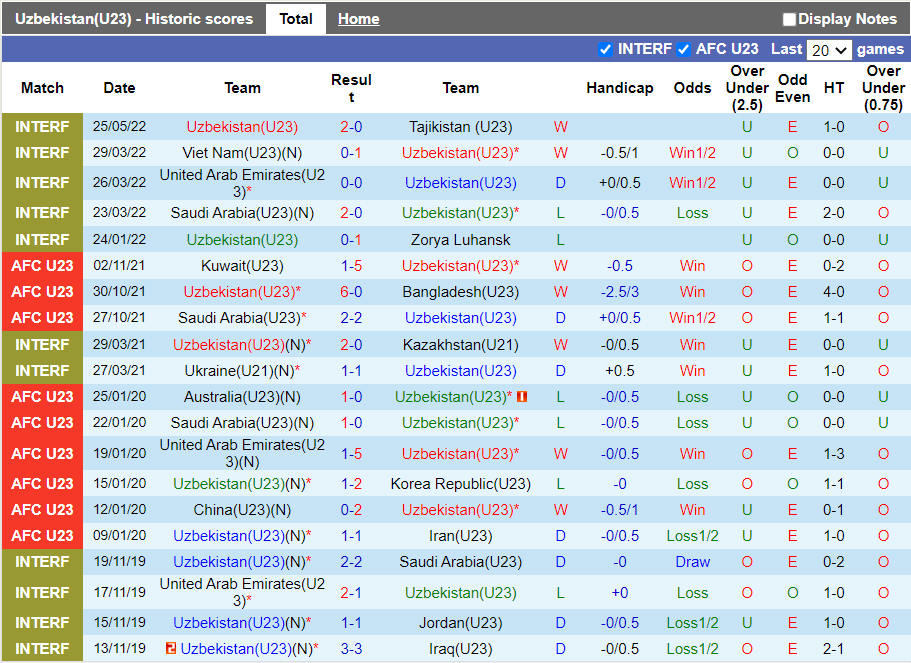Click Australia(U23)(N) team name
Image resolution: width=911 pixels, height=663 pixels.
(242, 397)
